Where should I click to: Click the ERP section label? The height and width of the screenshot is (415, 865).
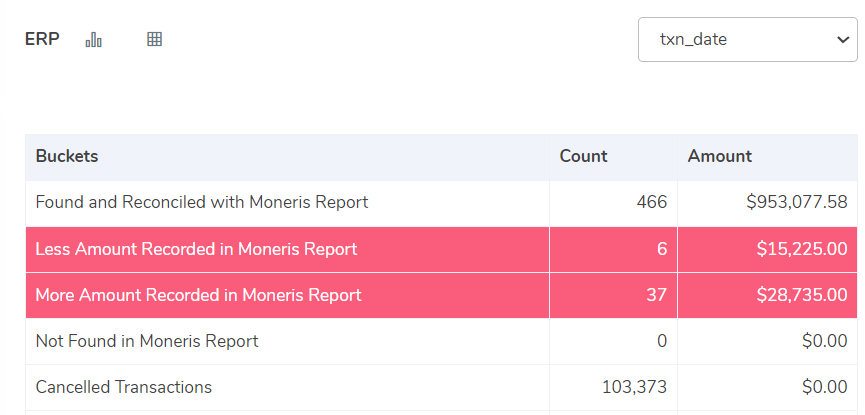click(42, 39)
